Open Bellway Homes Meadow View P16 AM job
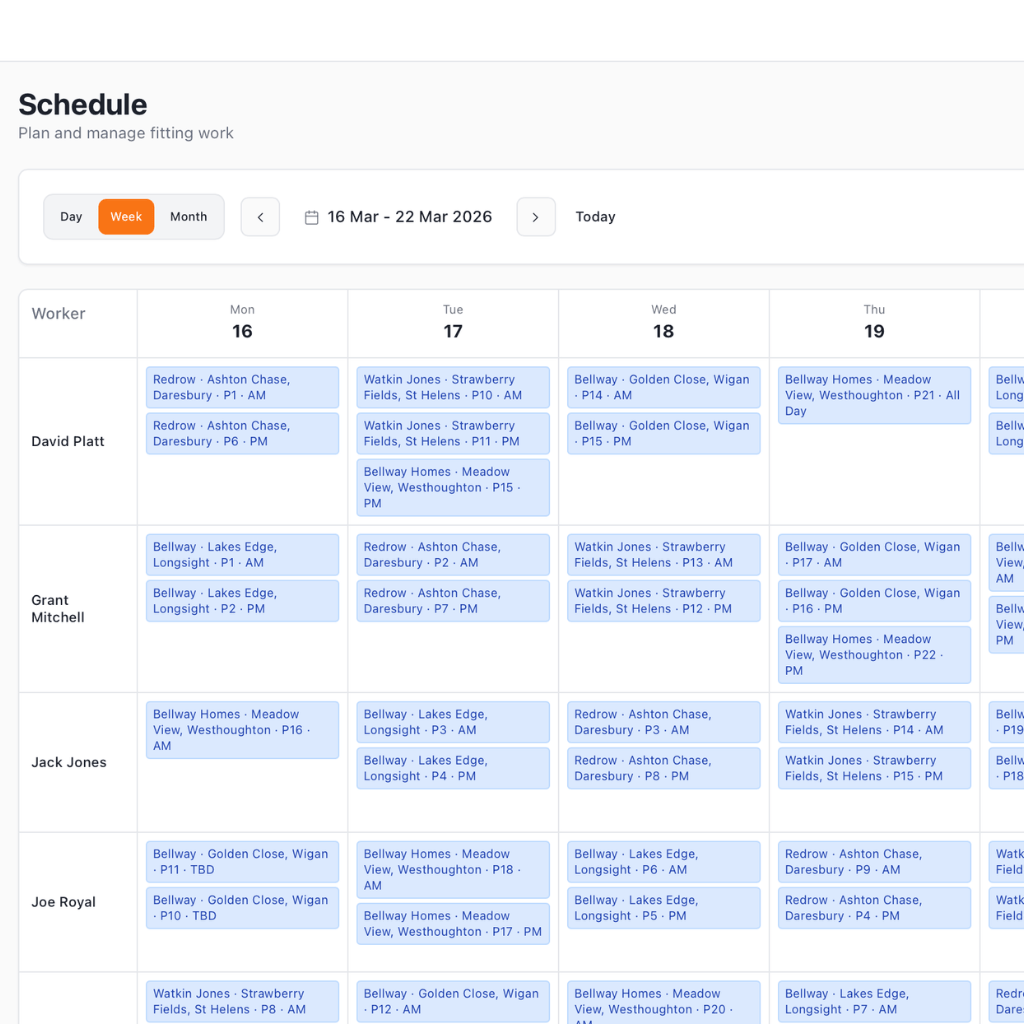 tap(242, 730)
